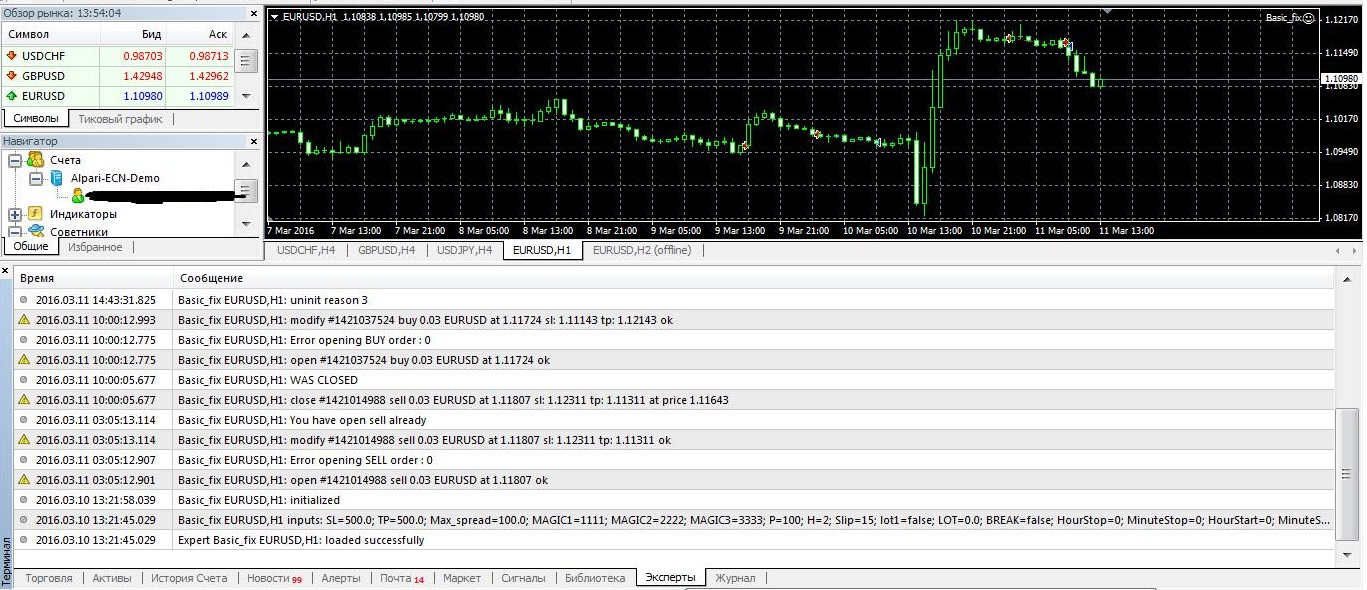Open the Сигналы terminal tab

(x=524, y=578)
